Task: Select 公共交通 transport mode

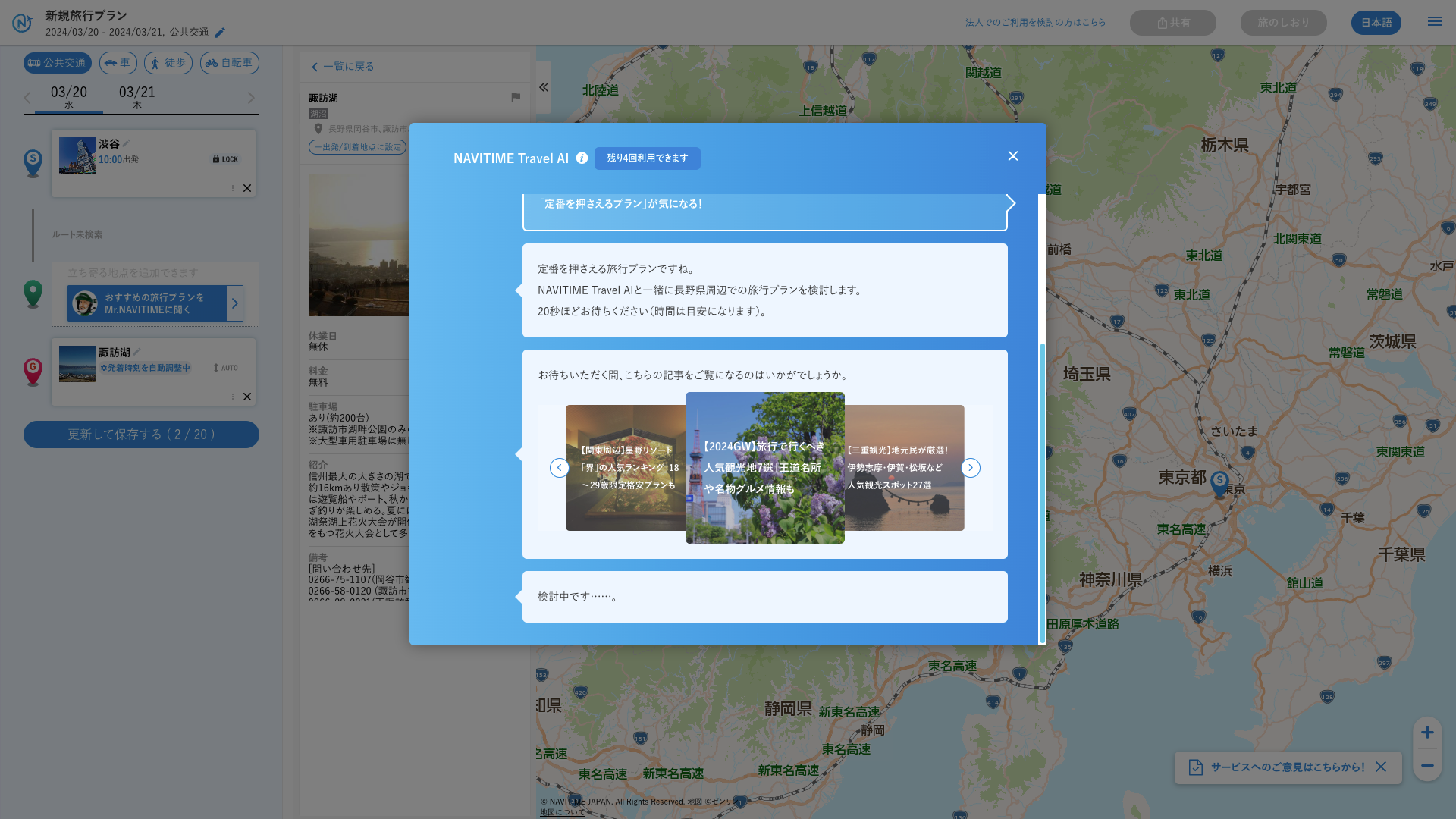Action: pos(58,63)
